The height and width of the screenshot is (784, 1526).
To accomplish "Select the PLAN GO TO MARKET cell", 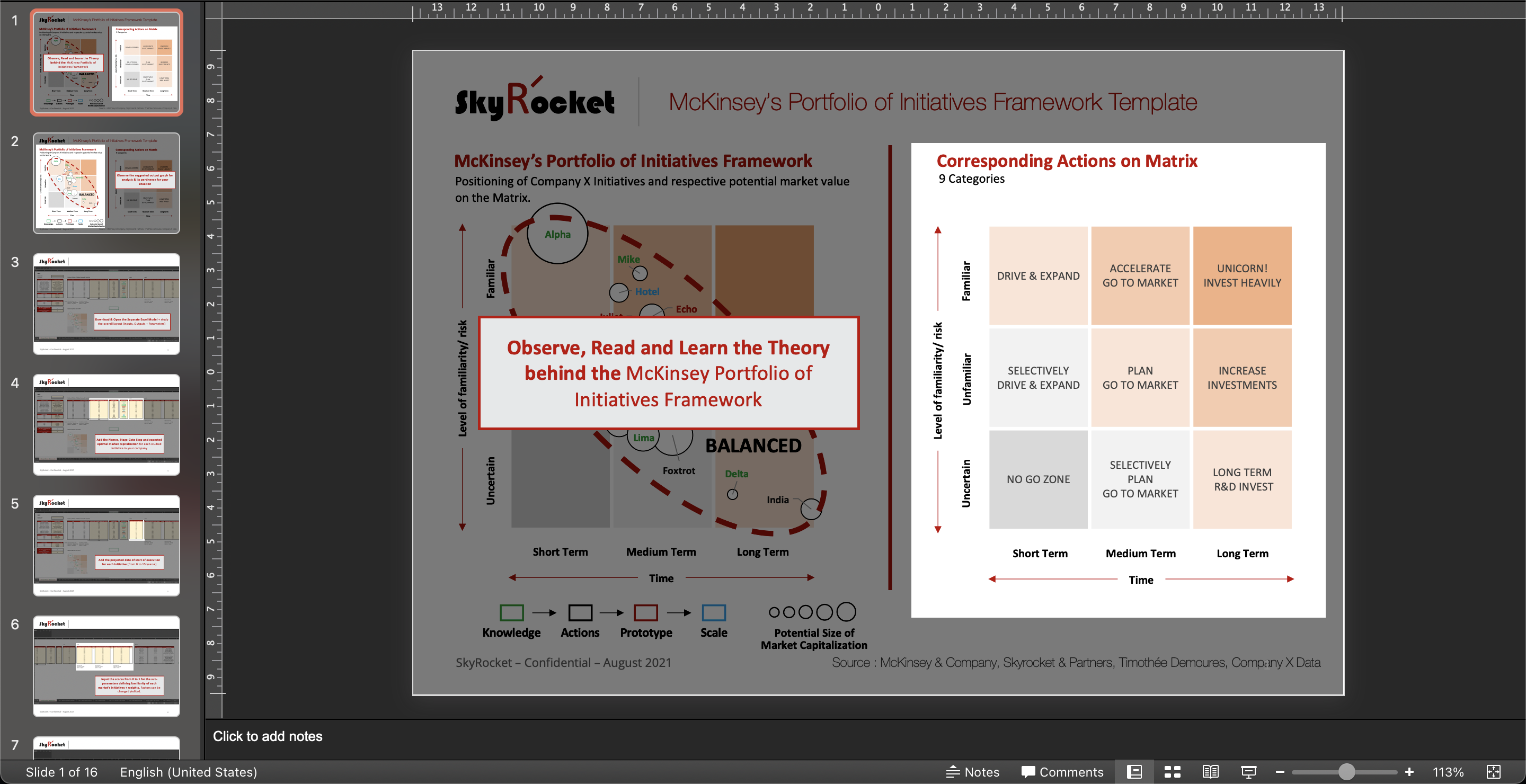I will [1140, 378].
